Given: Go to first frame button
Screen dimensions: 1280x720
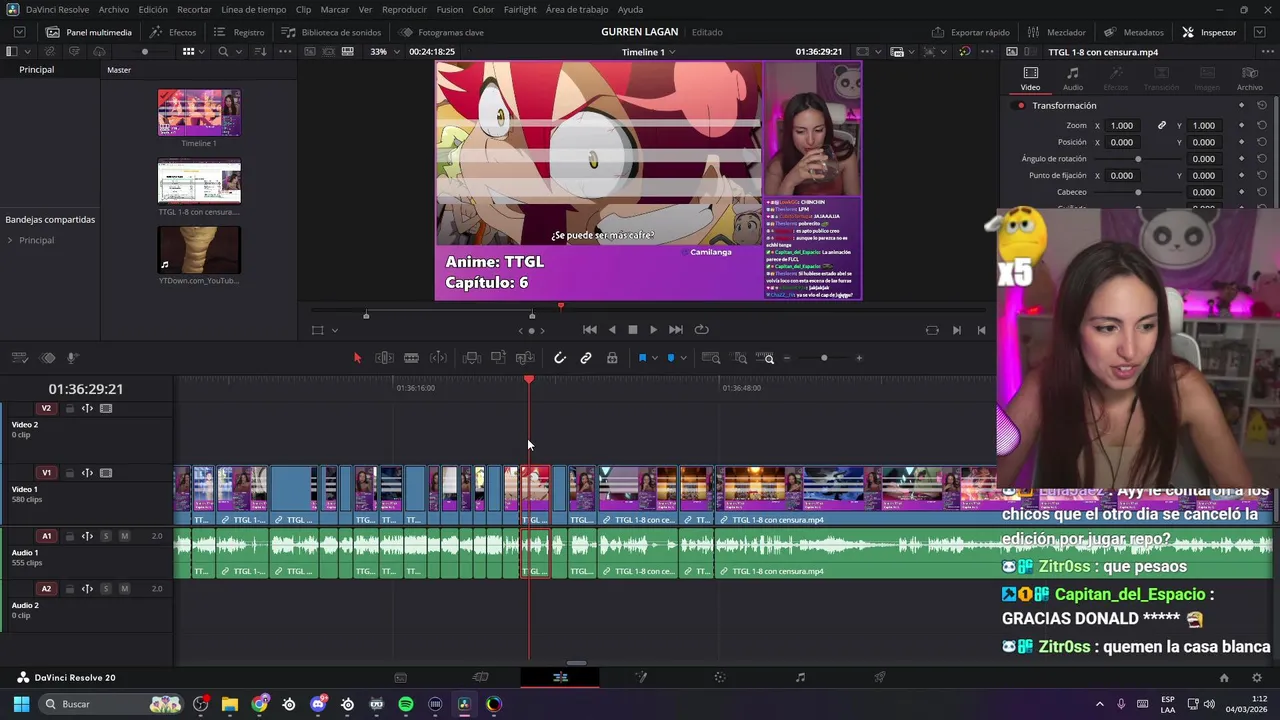Looking at the screenshot, I should coord(590,330).
